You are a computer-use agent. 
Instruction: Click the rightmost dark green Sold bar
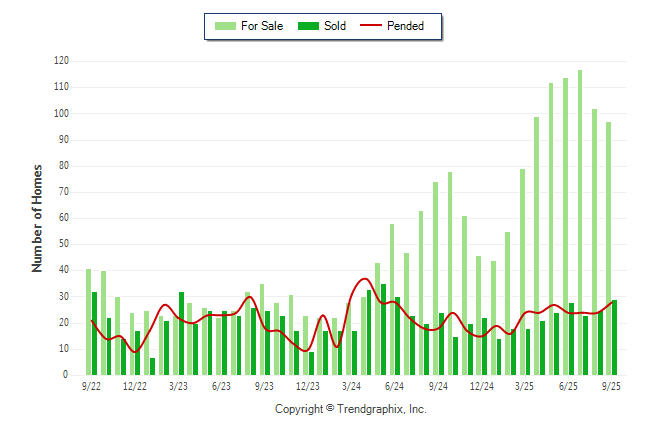(614, 337)
